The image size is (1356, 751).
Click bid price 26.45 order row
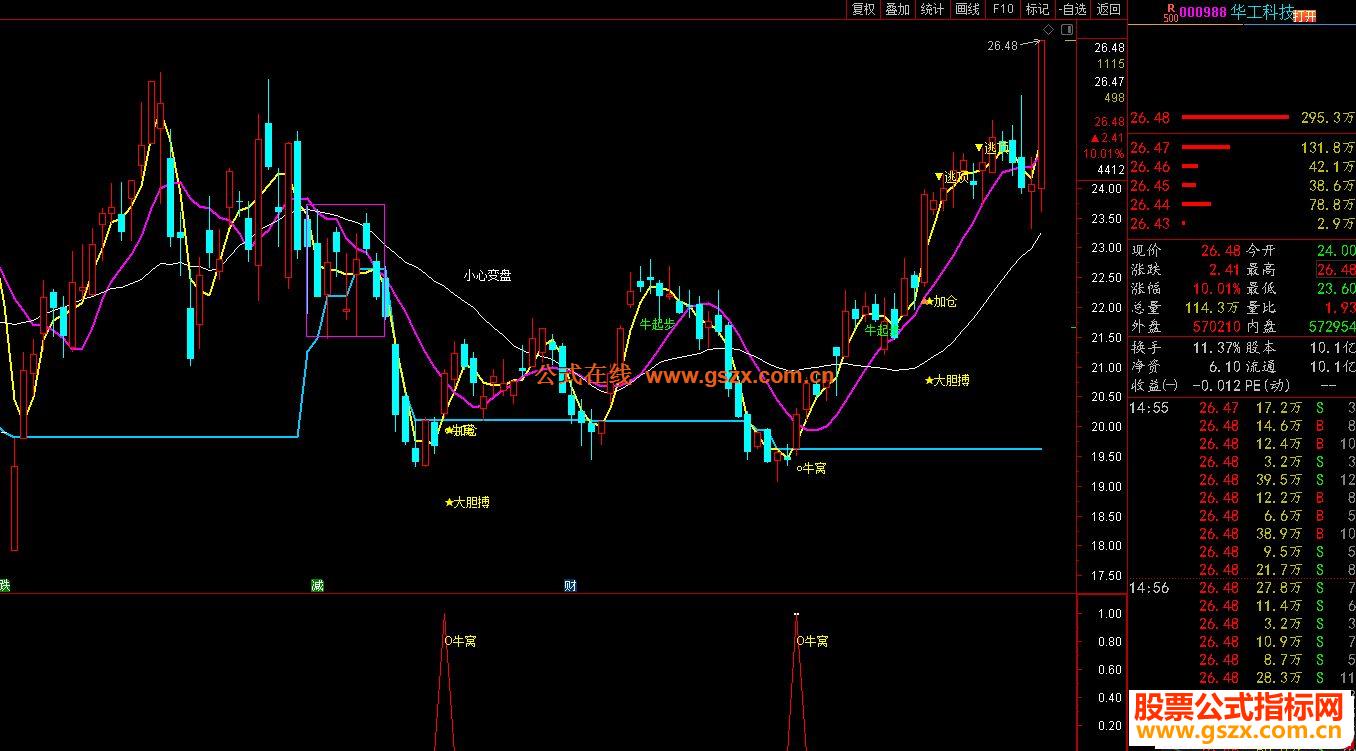coord(1241,186)
